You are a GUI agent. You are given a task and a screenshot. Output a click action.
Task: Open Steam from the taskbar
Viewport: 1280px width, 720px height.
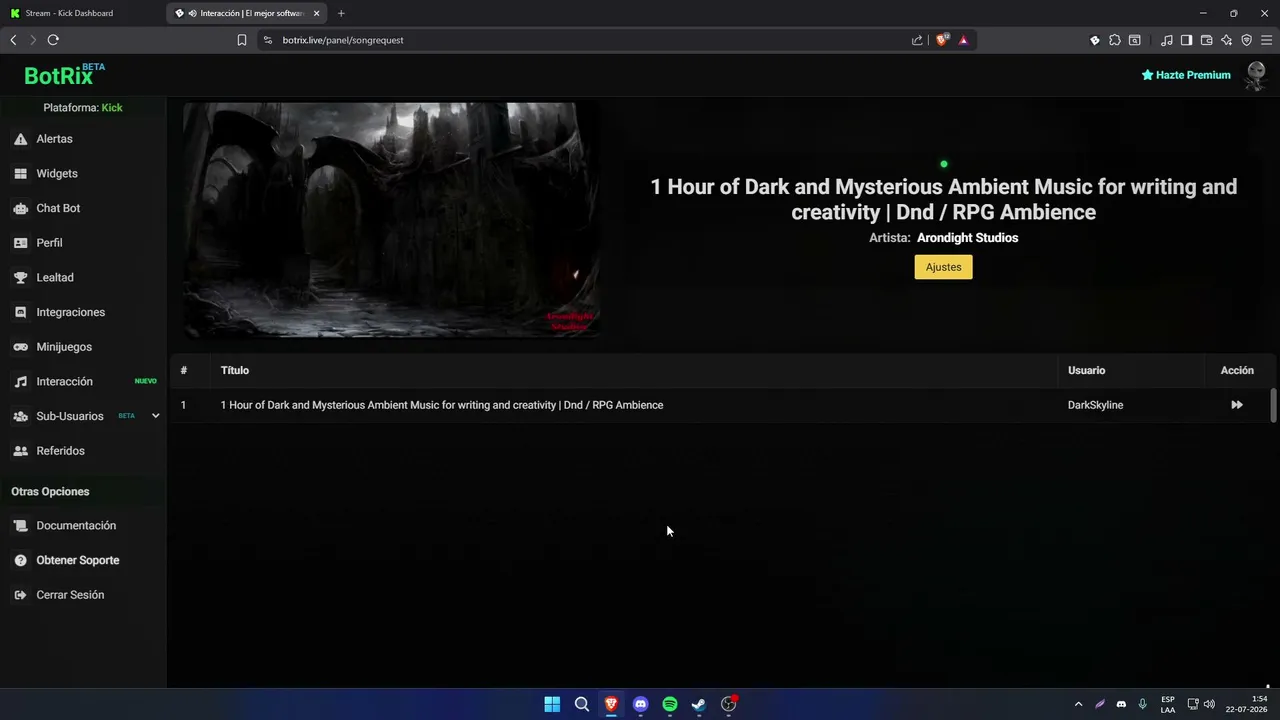click(699, 704)
